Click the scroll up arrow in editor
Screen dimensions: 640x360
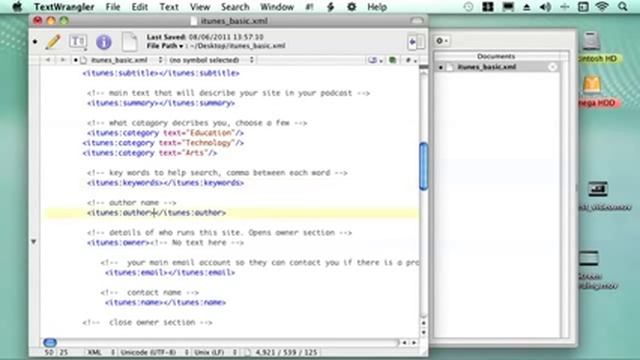(423, 323)
